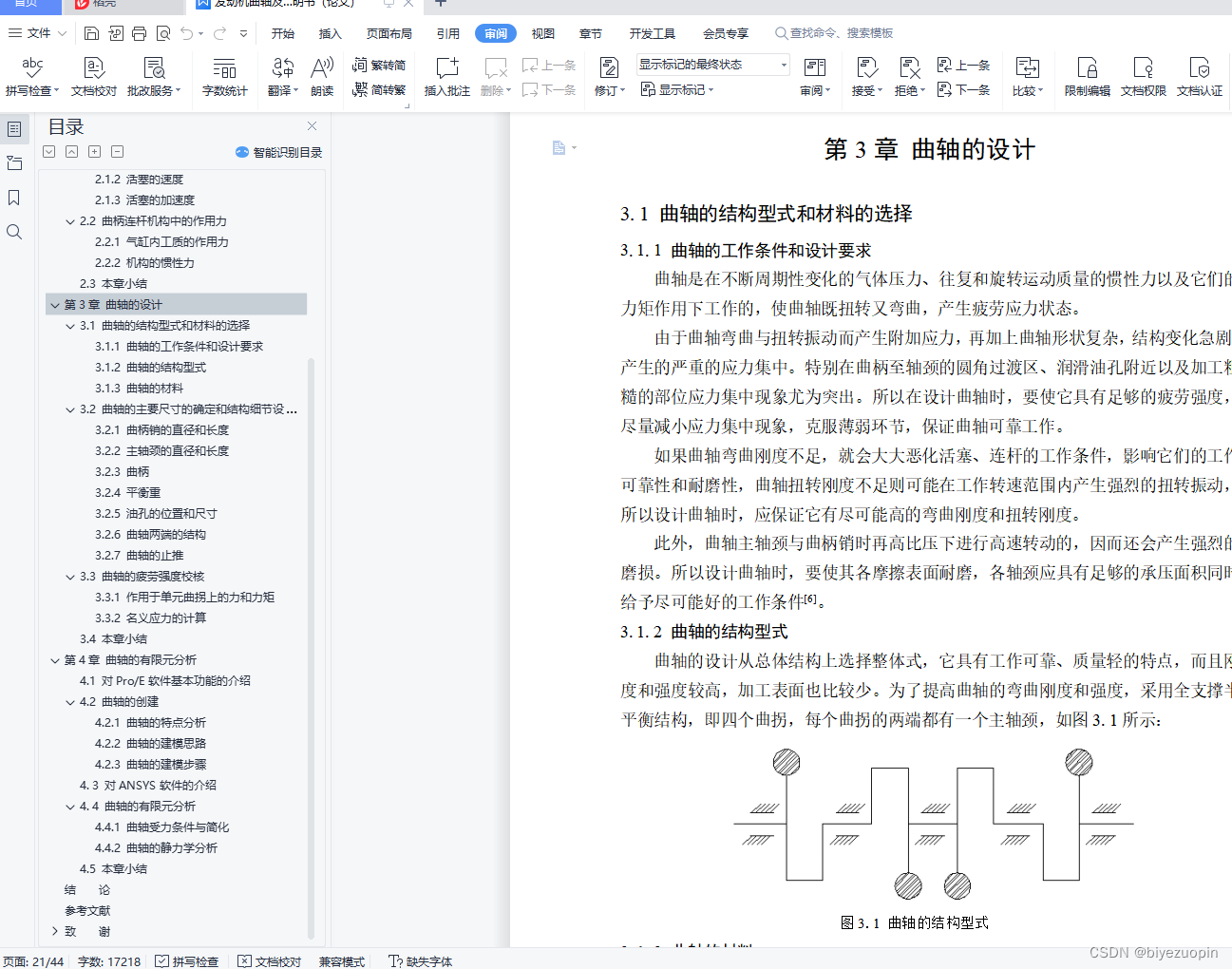1232x969 pixels.
Task: Start 朗读 read aloud
Action: [322, 76]
